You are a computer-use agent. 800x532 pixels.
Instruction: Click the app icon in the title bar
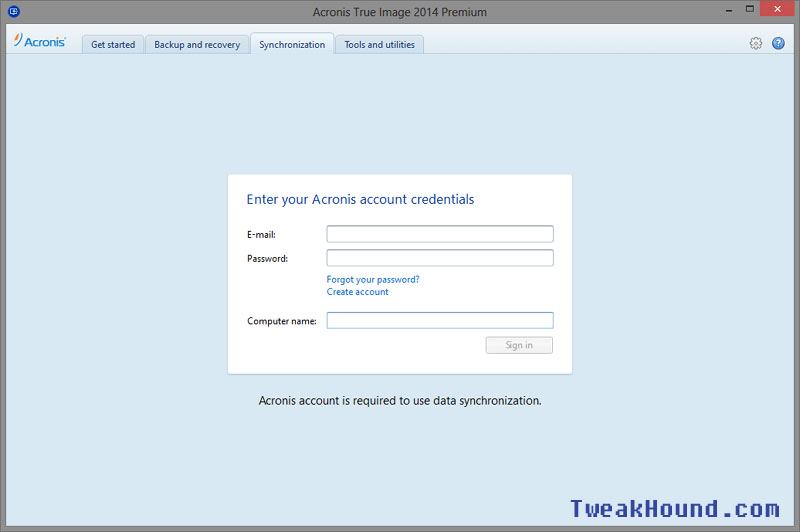pos(13,12)
